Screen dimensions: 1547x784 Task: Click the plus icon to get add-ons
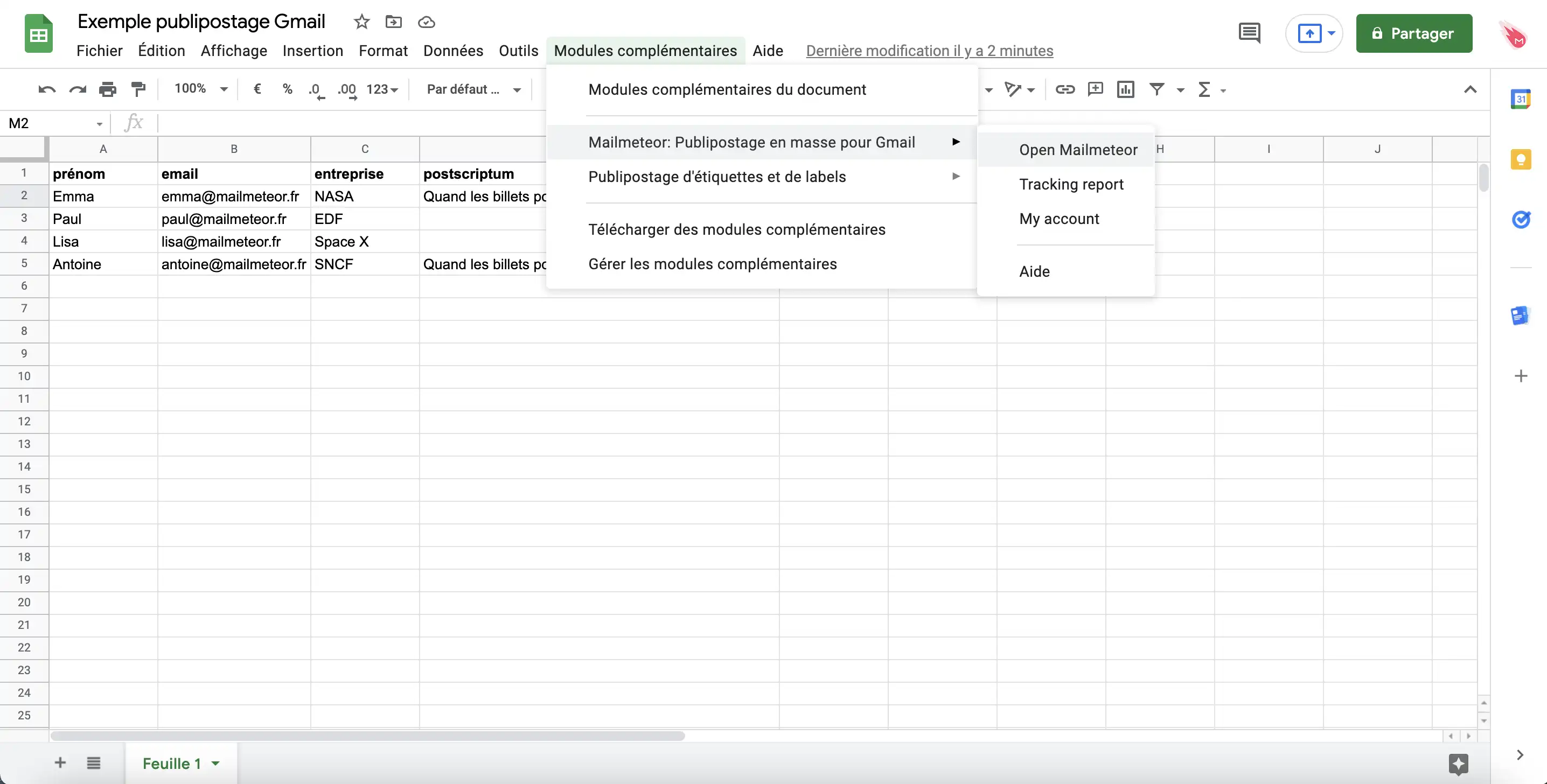(x=1521, y=376)
